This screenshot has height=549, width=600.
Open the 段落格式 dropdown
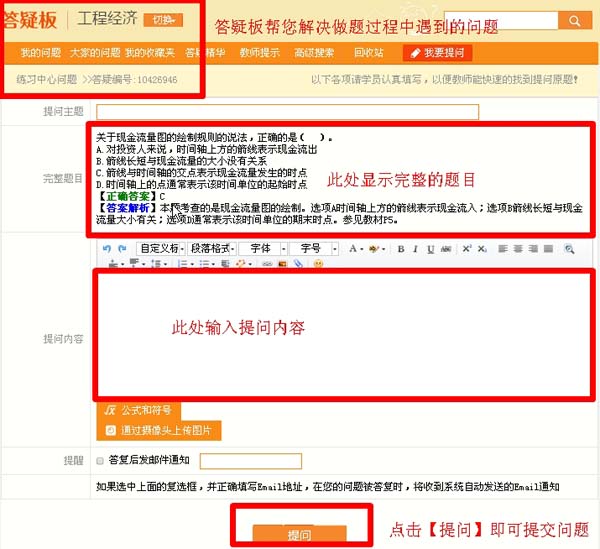click(213, 248)
